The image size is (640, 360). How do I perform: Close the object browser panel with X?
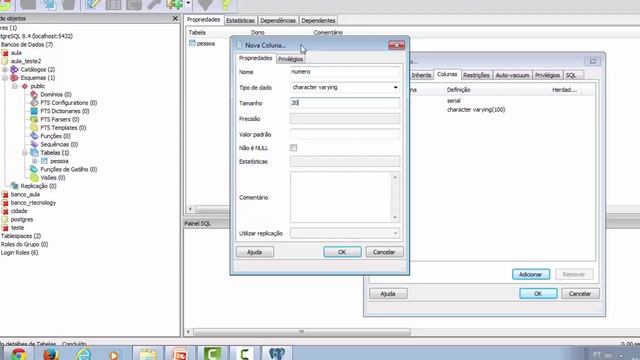[175, 18]
